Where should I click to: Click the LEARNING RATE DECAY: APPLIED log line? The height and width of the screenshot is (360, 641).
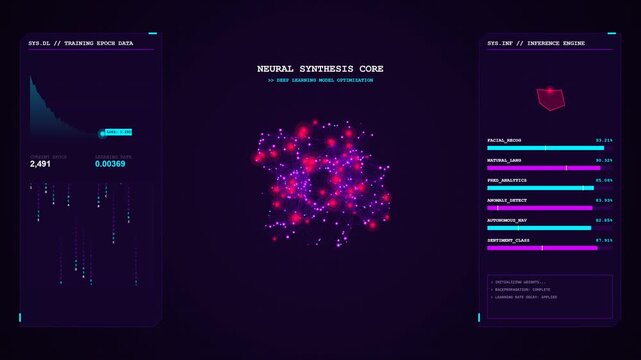[524, 297]
